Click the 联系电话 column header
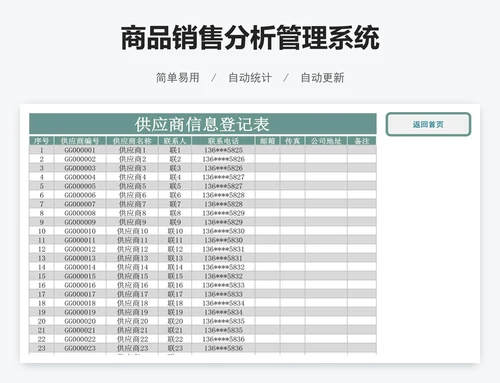Image resolution: width=500 pixels, height=383 pixels. (223, 141)
